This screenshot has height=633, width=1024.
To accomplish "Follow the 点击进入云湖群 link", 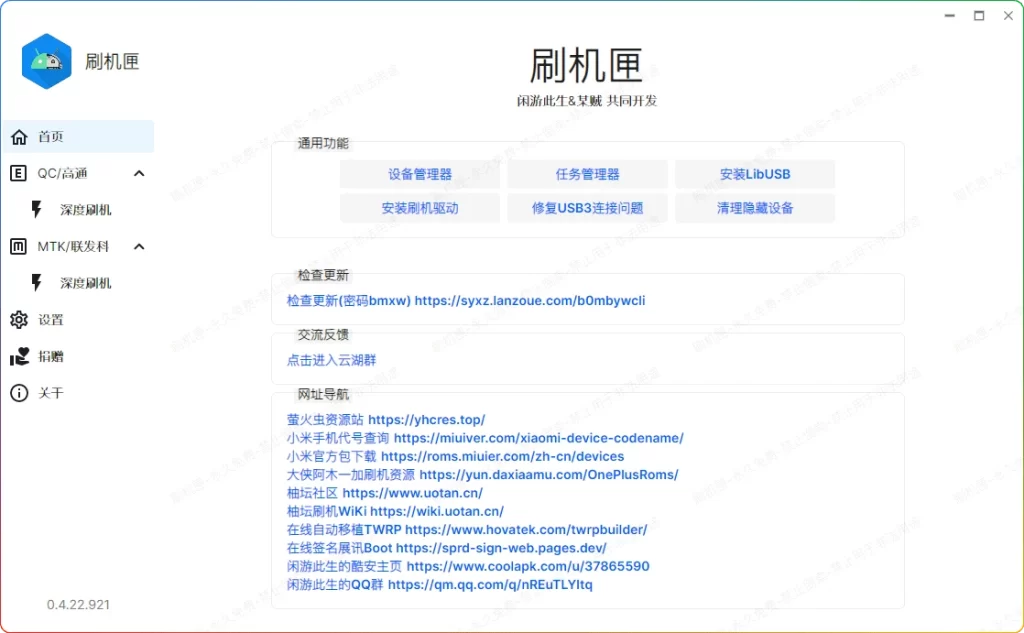I will click(331, 360).
